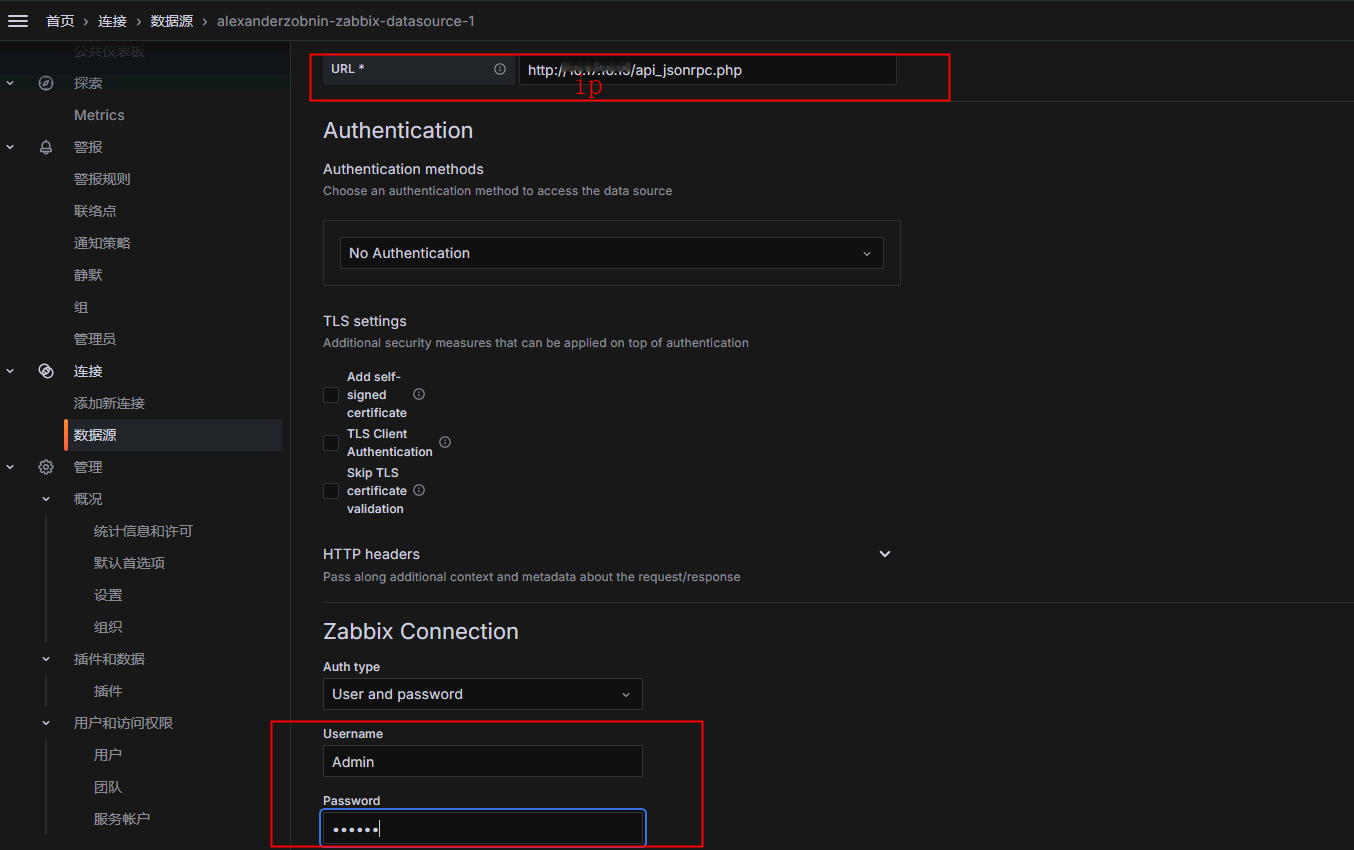Collapse the 概况 subsection chevron

[46, 499]
